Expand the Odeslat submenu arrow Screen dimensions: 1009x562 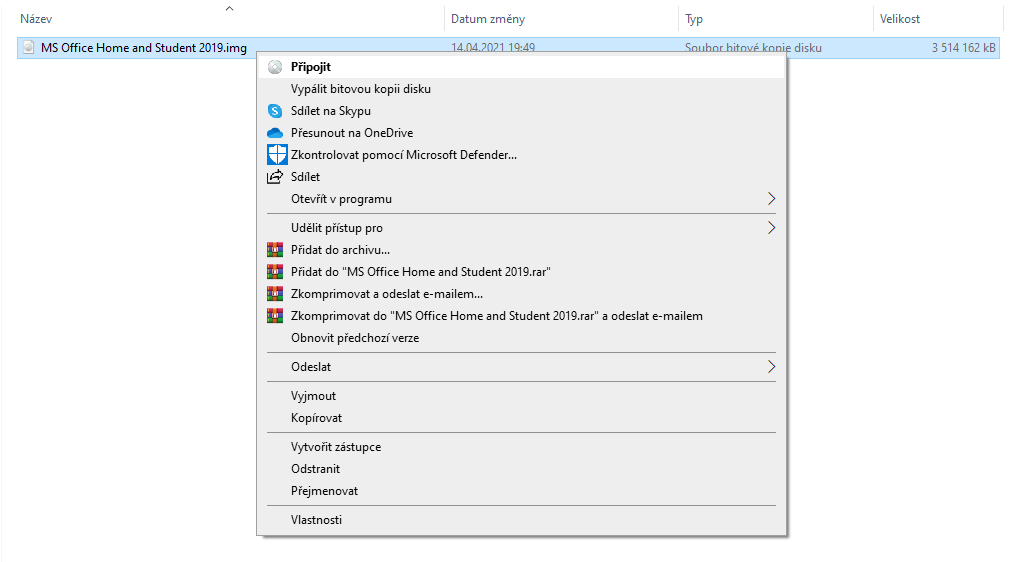771,367
